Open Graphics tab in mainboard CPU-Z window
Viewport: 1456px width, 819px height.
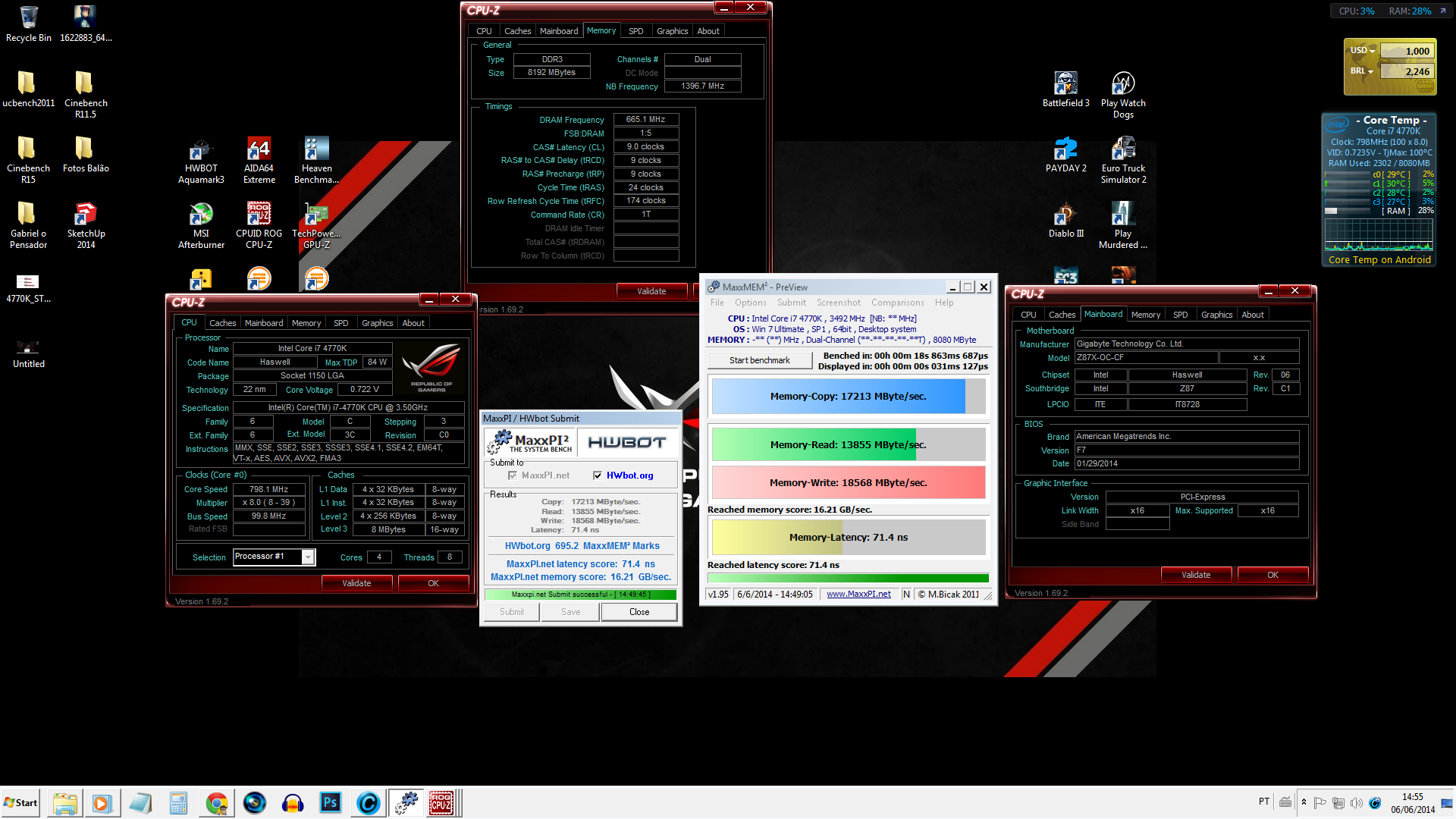(1216, 315)
